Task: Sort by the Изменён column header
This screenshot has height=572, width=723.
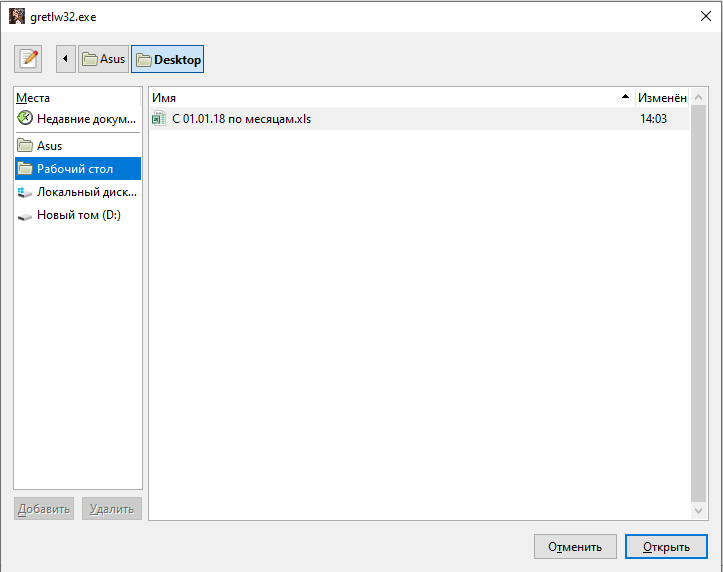Action: [662, 97]
